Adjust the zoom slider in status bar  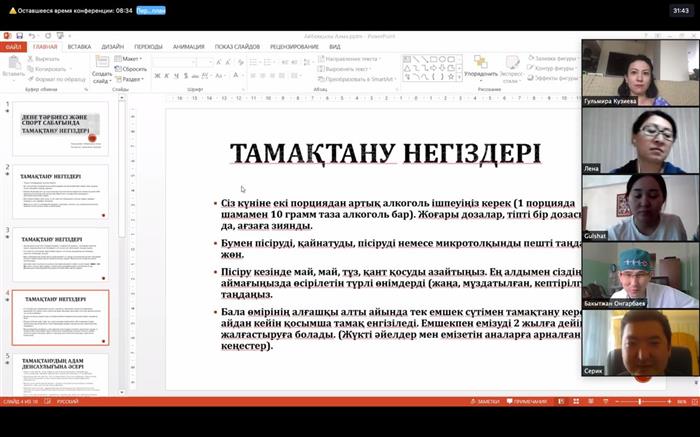click(640, 401)
